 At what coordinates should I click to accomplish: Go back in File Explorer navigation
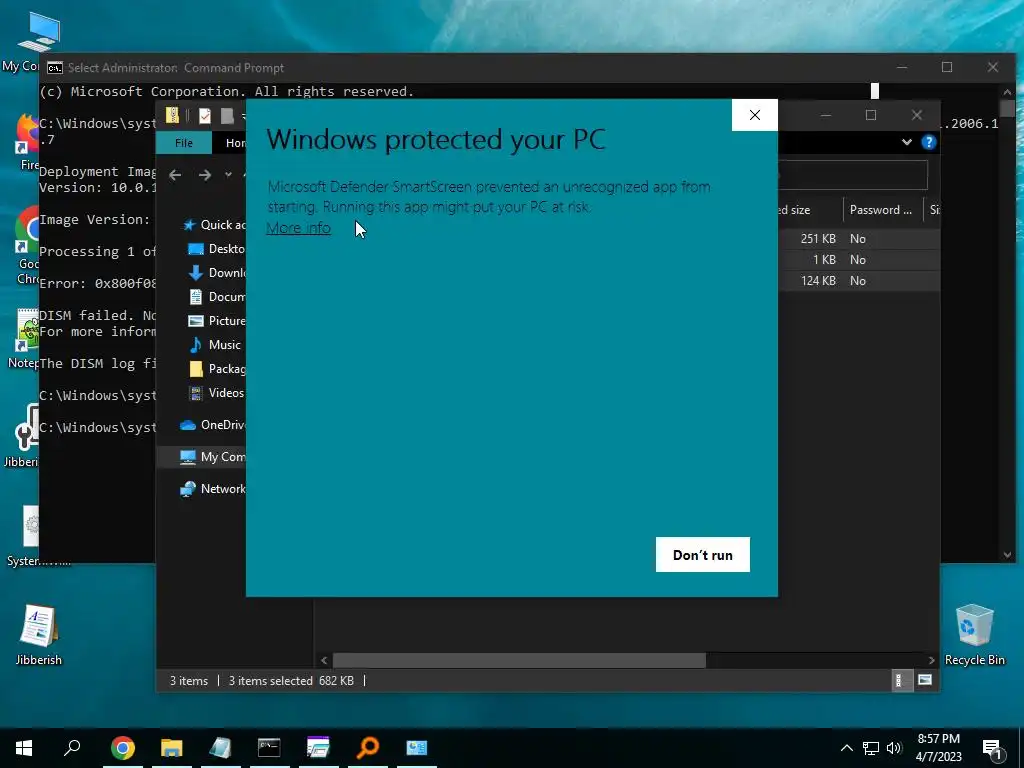[175, 174]
